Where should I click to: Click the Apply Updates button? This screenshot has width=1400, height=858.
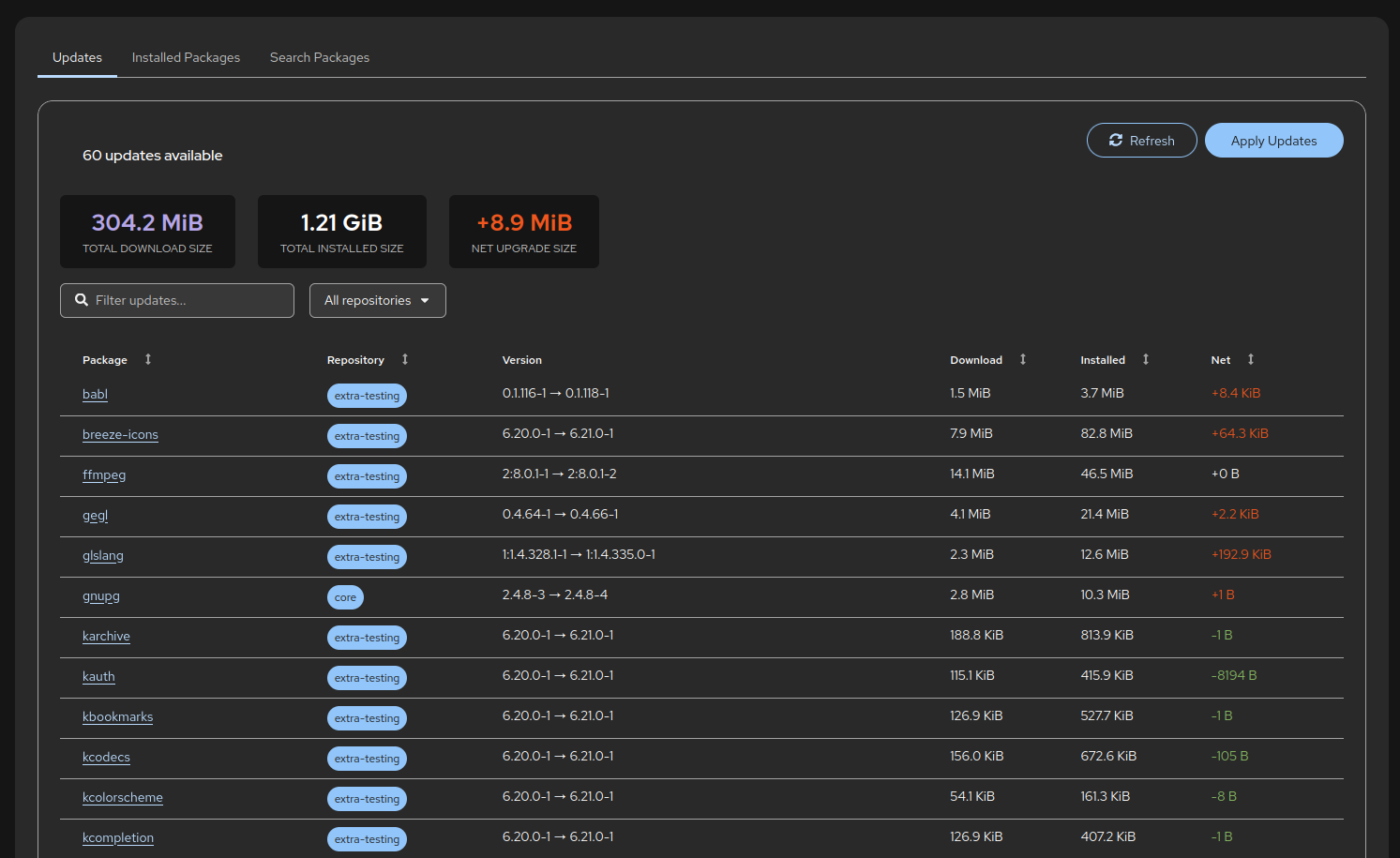1273,141
